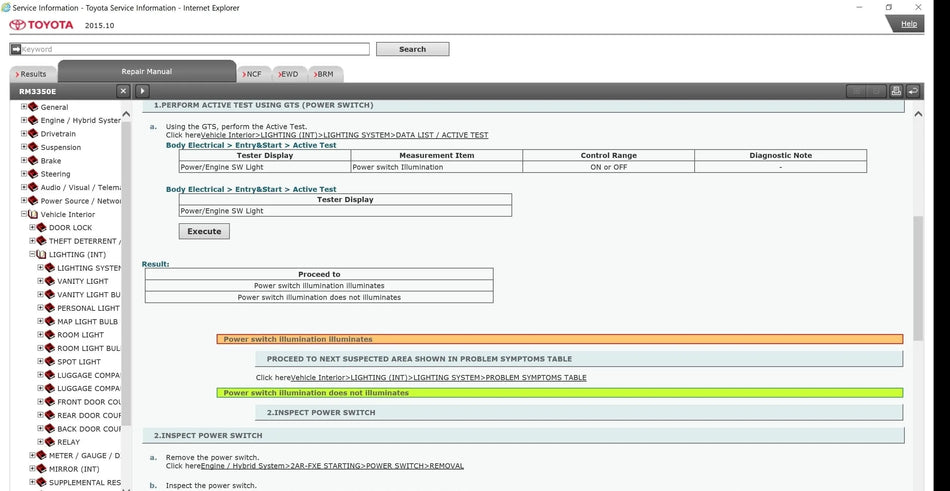Click the print icon in content toolbar

click(896, 91)
